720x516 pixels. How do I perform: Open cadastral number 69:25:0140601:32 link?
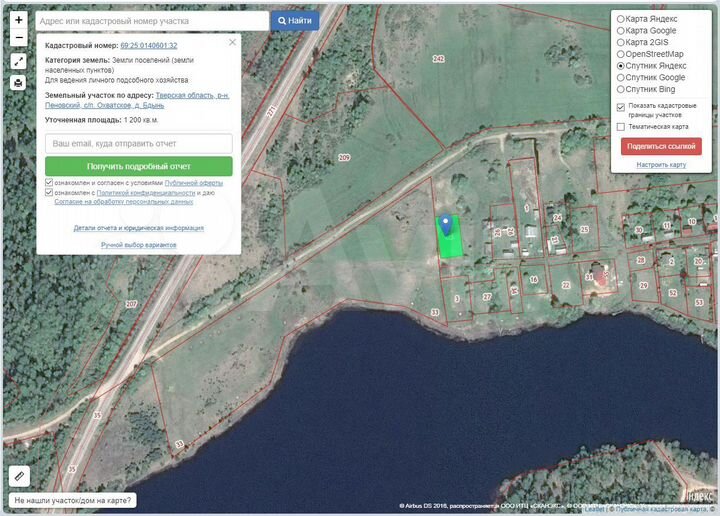click(x=148, y=46)
